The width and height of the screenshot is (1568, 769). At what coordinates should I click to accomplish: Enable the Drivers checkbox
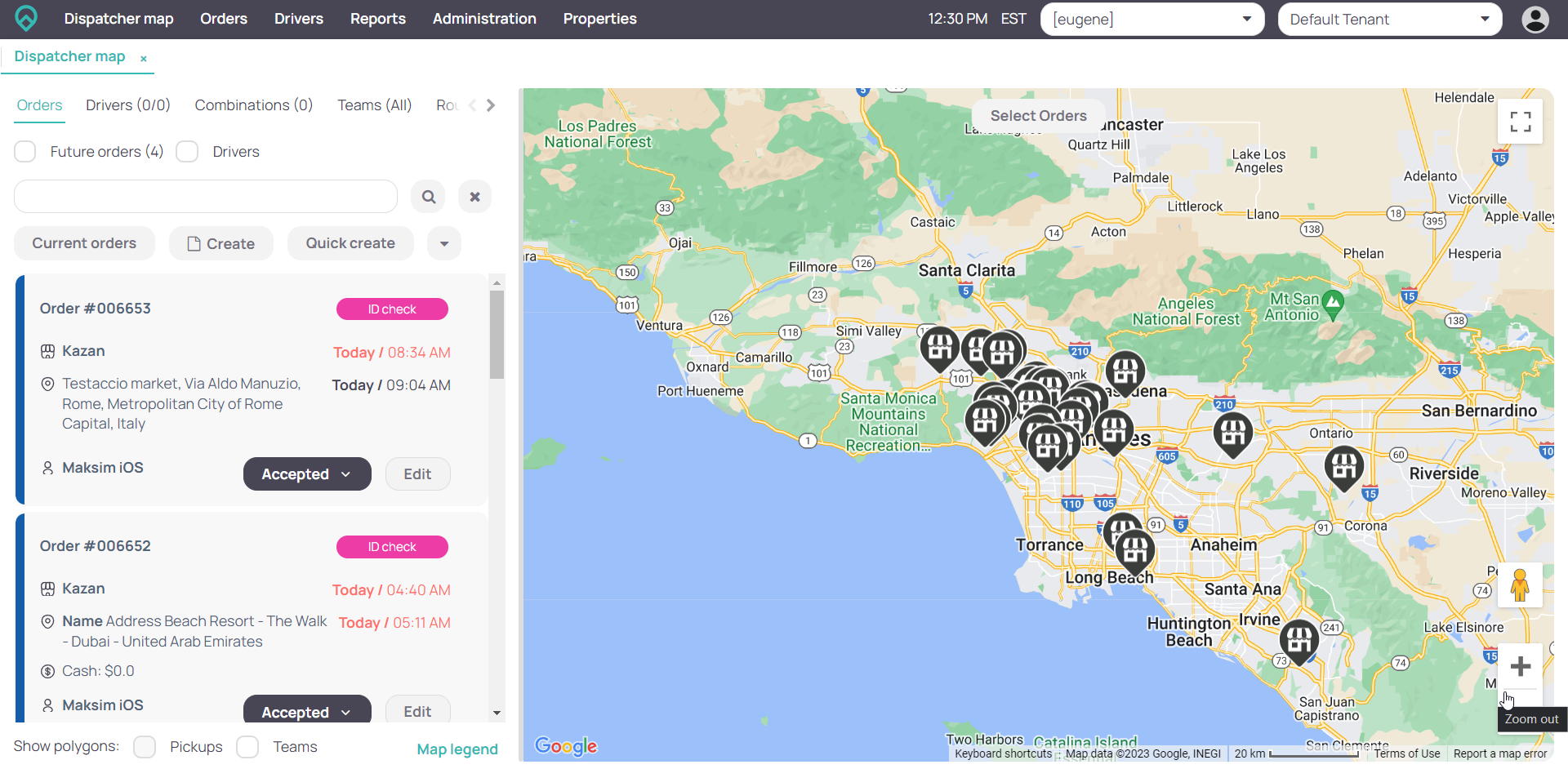187,151
